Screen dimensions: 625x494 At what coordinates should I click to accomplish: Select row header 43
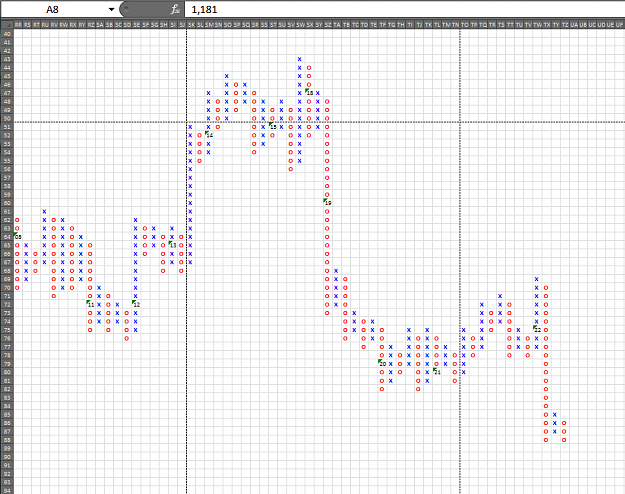pyautogui.click(x=7, y=59)
